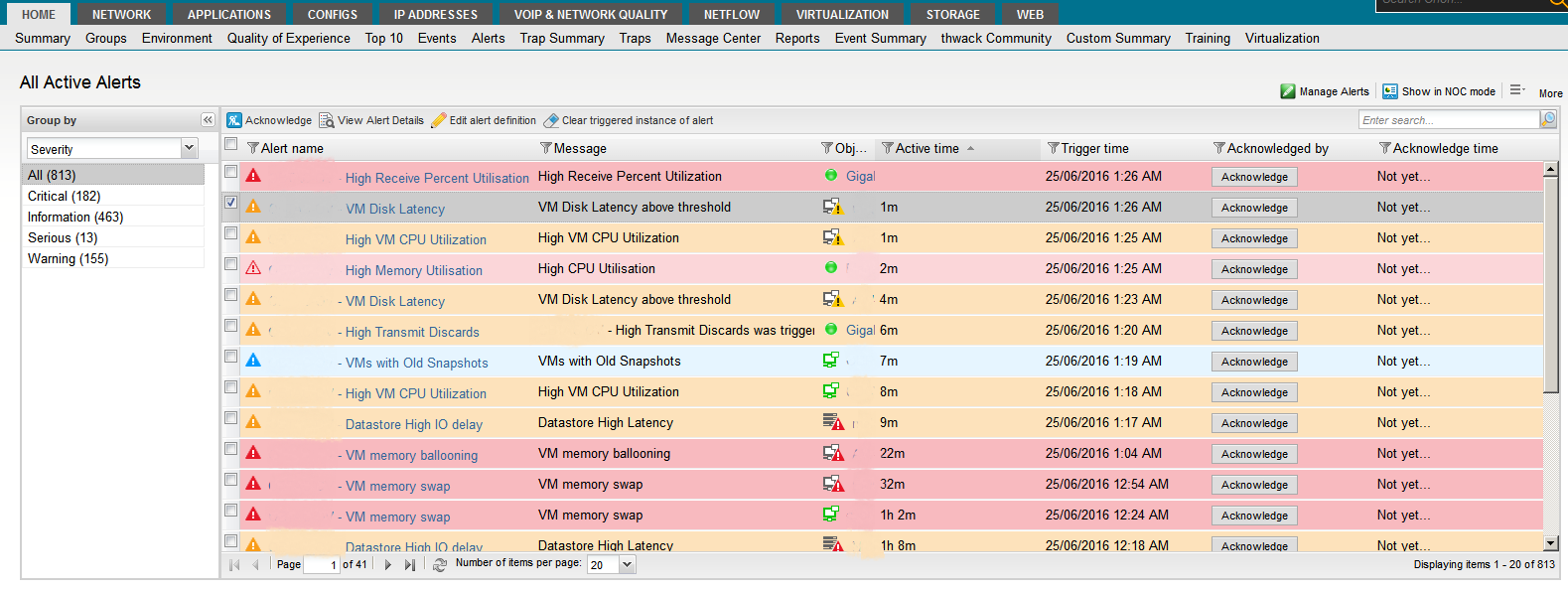Viewport: 1568px width, 592px height.
Task: Show alerts in NOC mode
Action: click(x=1439, y=91)
